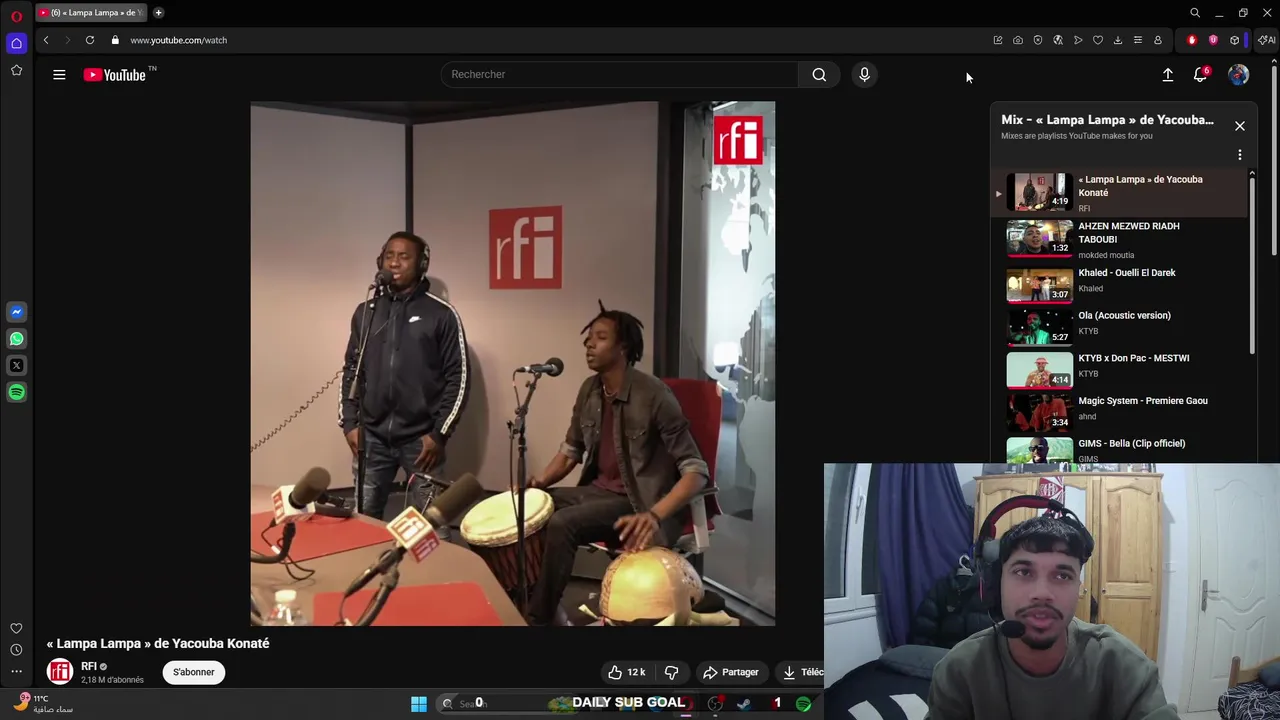This screenshot has height=720, width=1280.
Task: Click the main video player
Action: [512, 363]
